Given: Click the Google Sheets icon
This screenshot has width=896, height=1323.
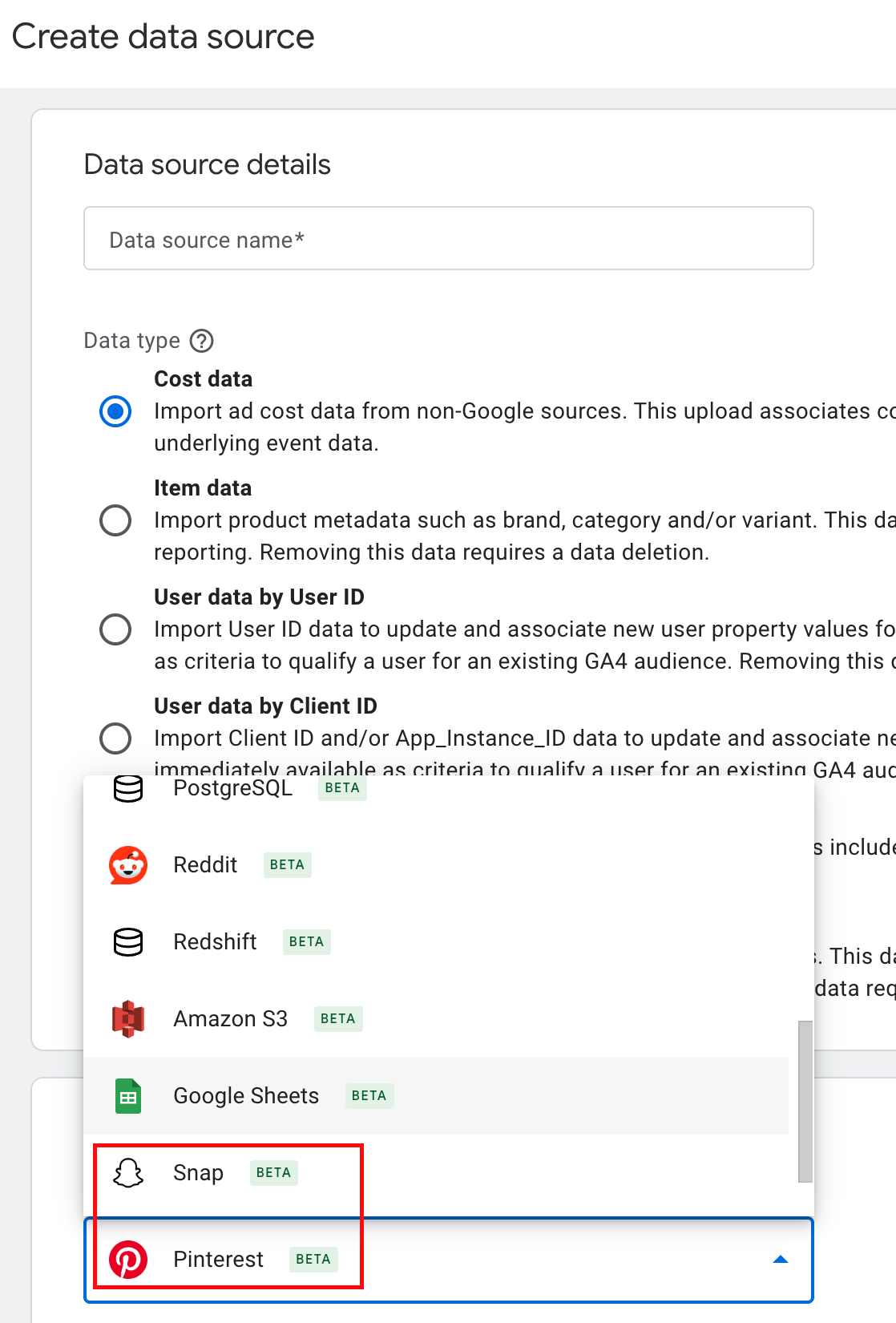Looking at the screenshot, I should click(x=128, y=1096).
